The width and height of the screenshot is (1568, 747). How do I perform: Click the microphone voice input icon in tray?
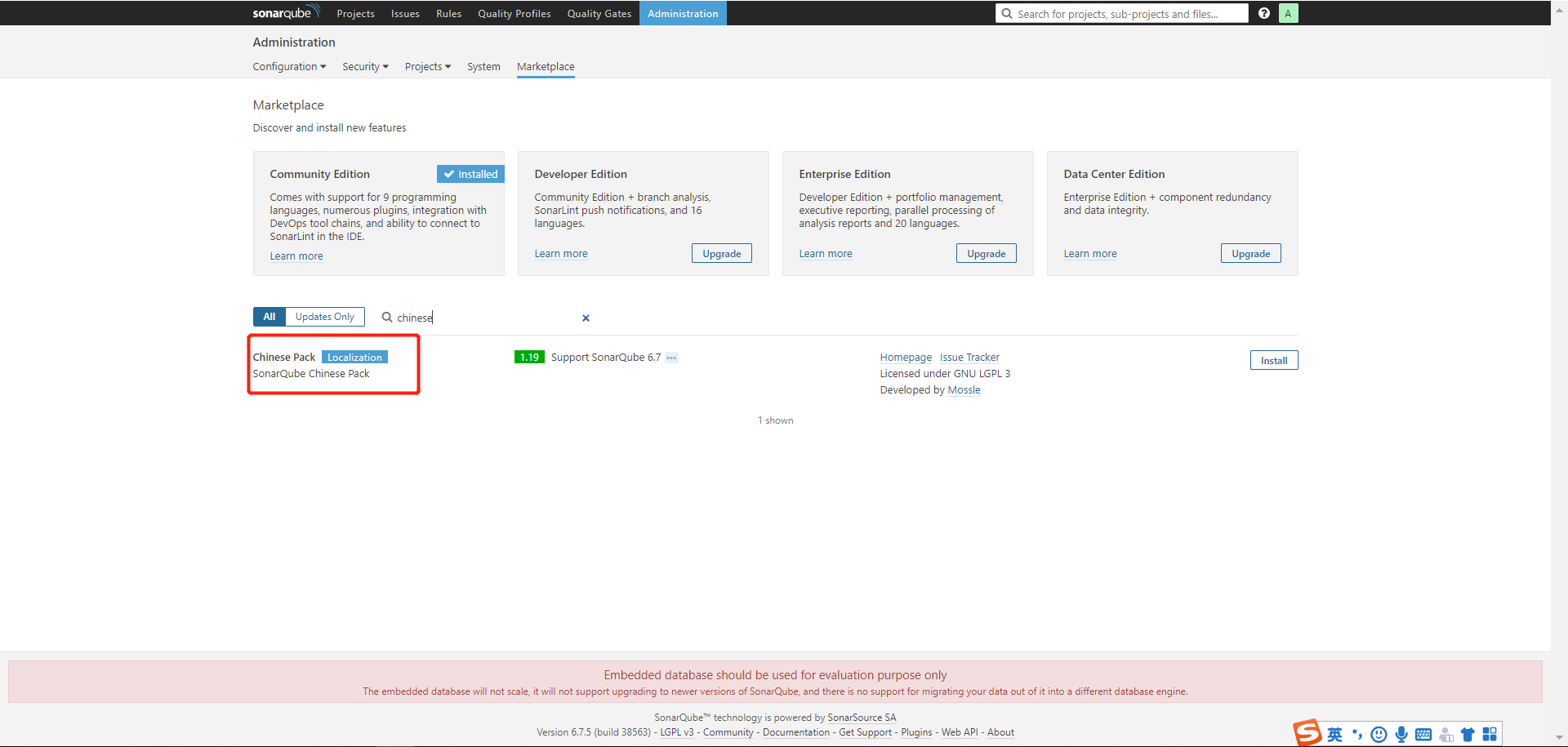[1402, 734]
